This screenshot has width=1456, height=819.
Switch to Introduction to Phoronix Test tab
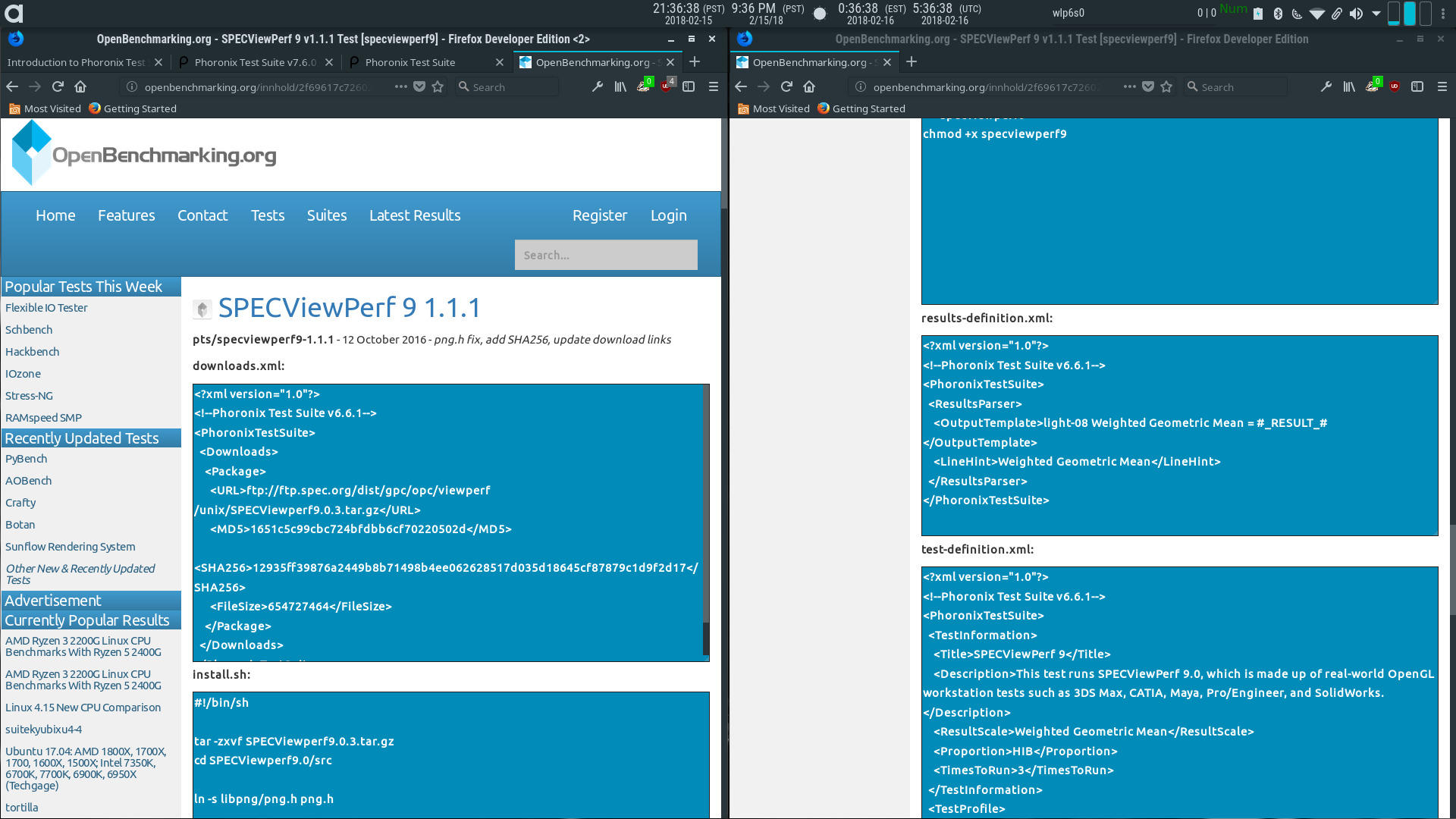[76, 63]
